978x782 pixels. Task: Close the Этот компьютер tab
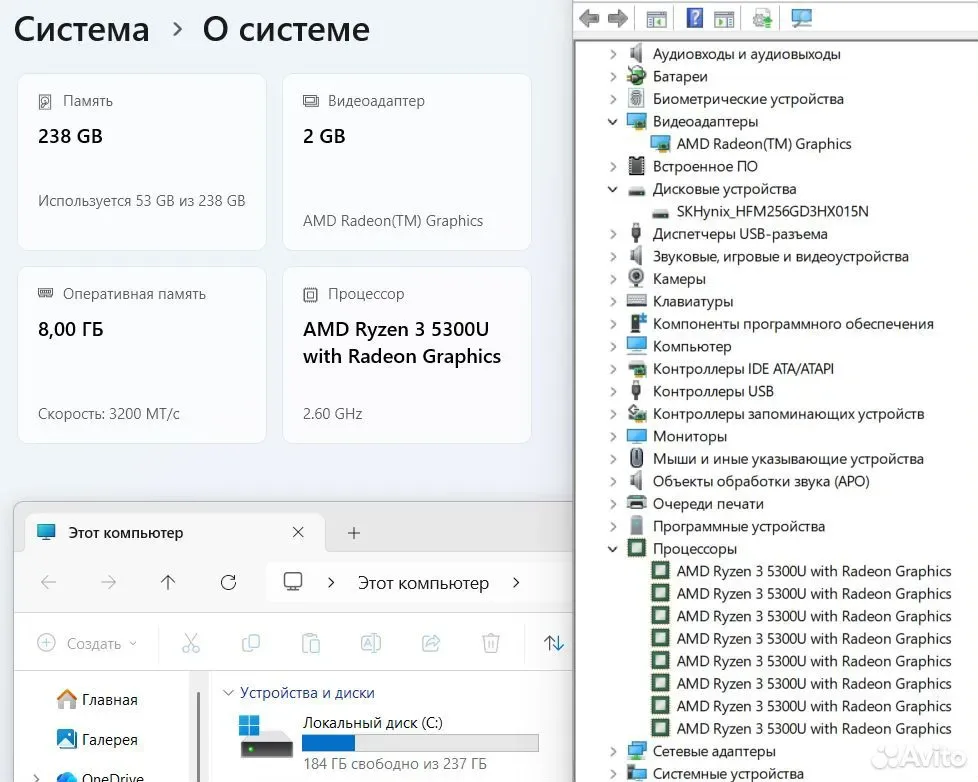click(x=298, y=532)
